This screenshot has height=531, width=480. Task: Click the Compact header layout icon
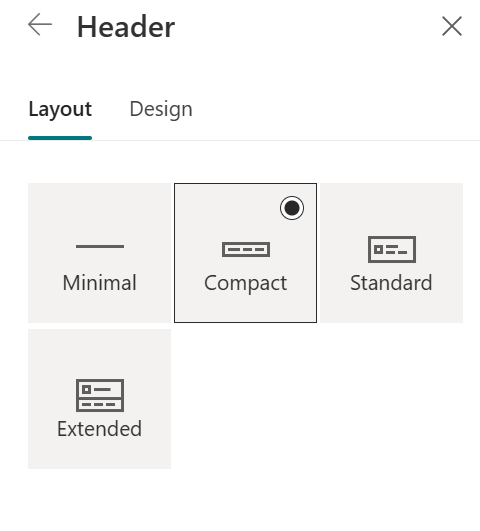(246, 250)
